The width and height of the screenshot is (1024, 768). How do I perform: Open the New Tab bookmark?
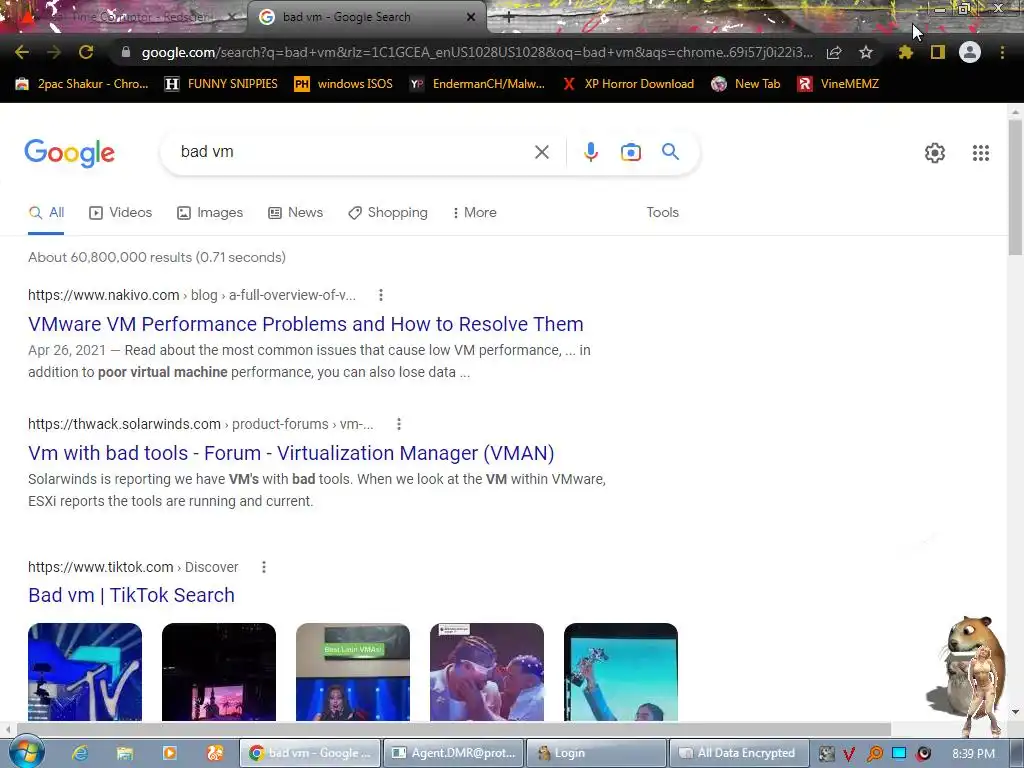click(745, 84)
